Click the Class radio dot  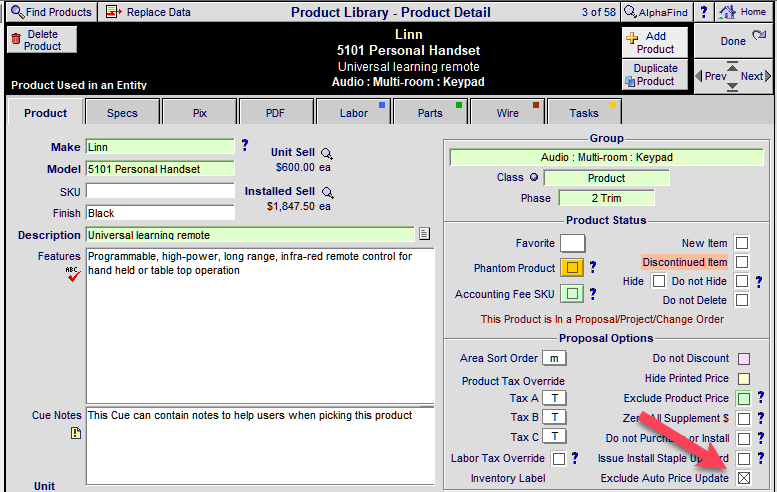[x=534, y=177]
